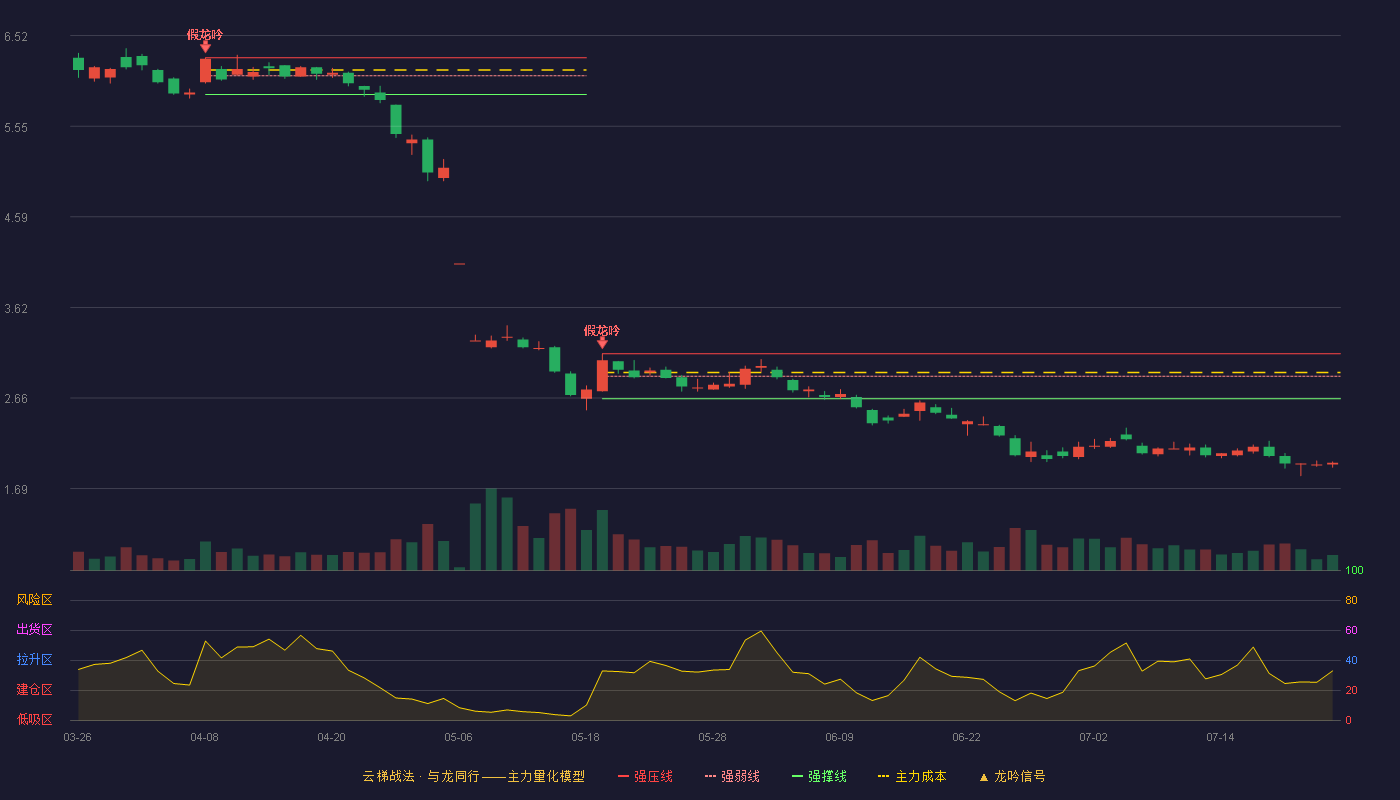The height and width of the screenshot is (800, 1400).
Task: Click the 06-22 date label
Action: point(966,737)
